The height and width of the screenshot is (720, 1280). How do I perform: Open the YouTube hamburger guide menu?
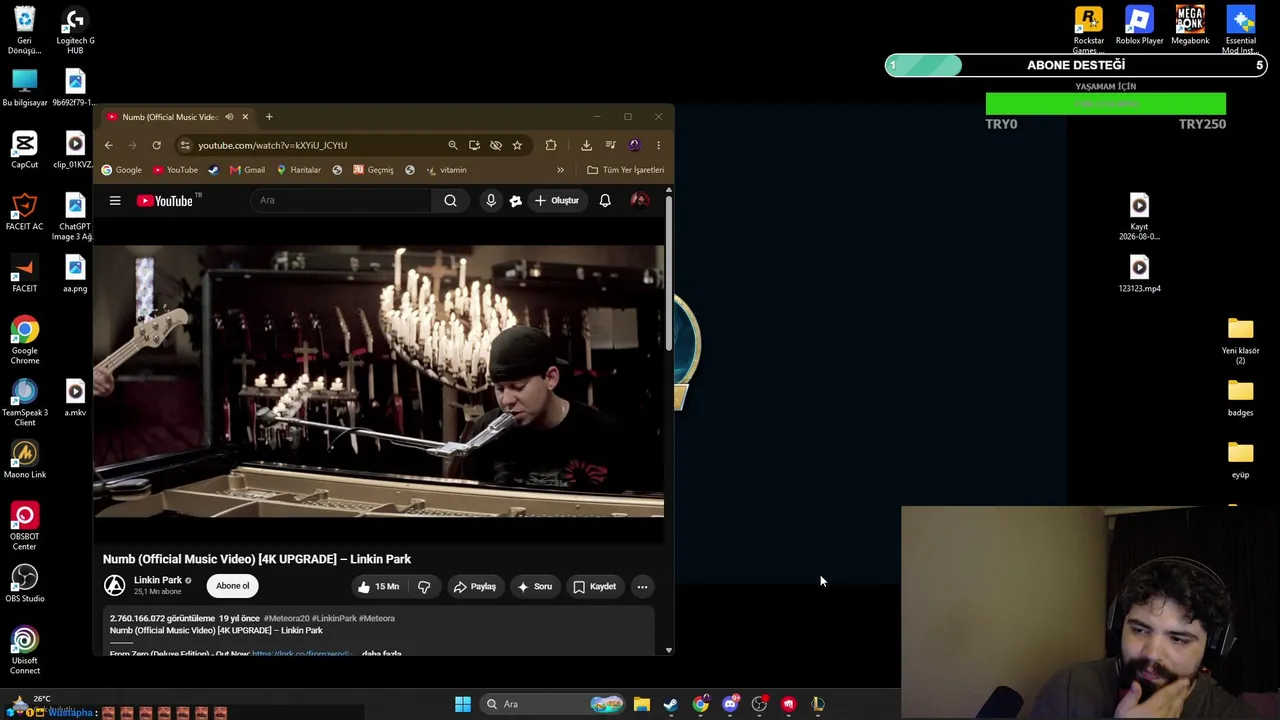[115, 201]
